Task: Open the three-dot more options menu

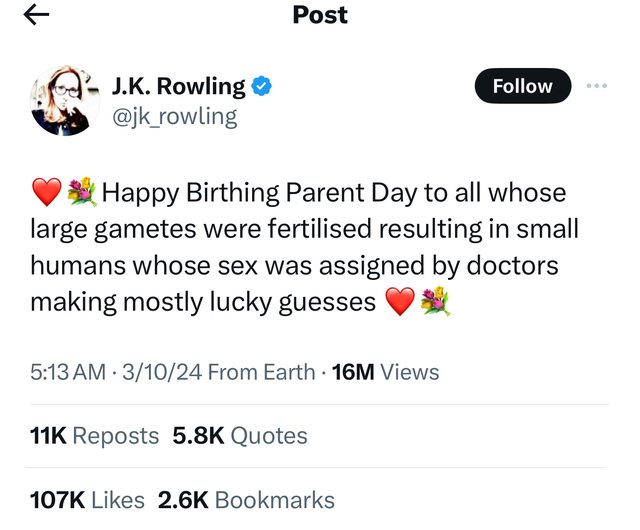Action: click(597, 86)
